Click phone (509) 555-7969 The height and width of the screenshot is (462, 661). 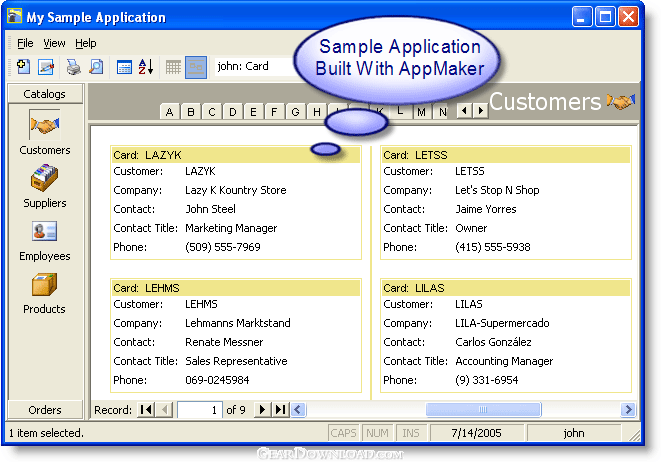pyautogui.click(x=223, y=247)
